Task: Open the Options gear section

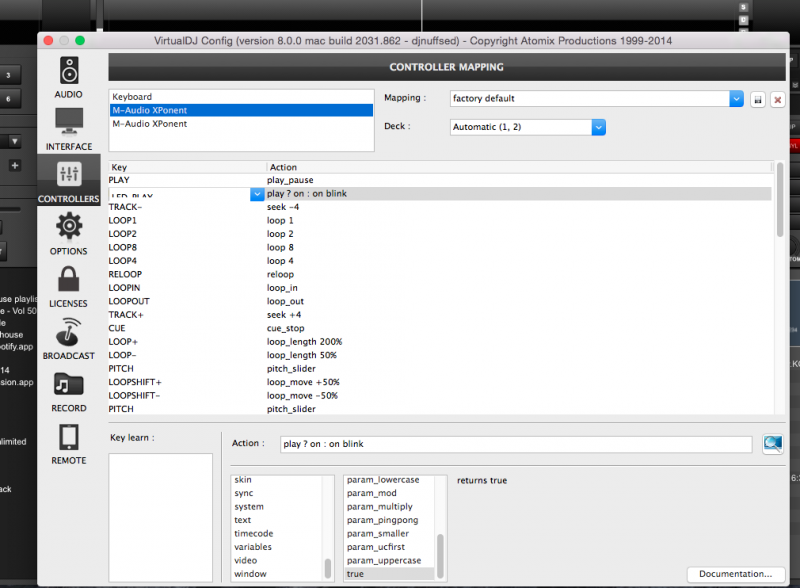Action: click(x=69, y=234)
